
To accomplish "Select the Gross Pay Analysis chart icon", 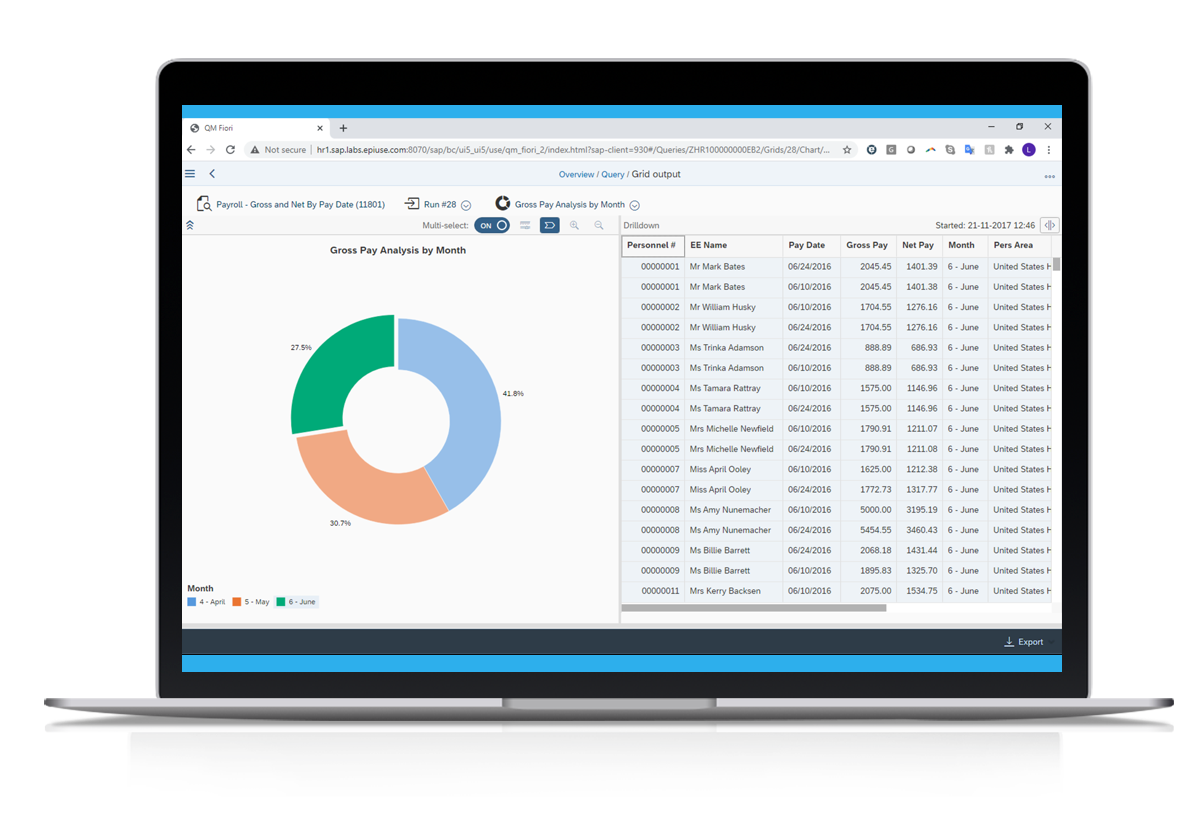I will coord(503,203).
